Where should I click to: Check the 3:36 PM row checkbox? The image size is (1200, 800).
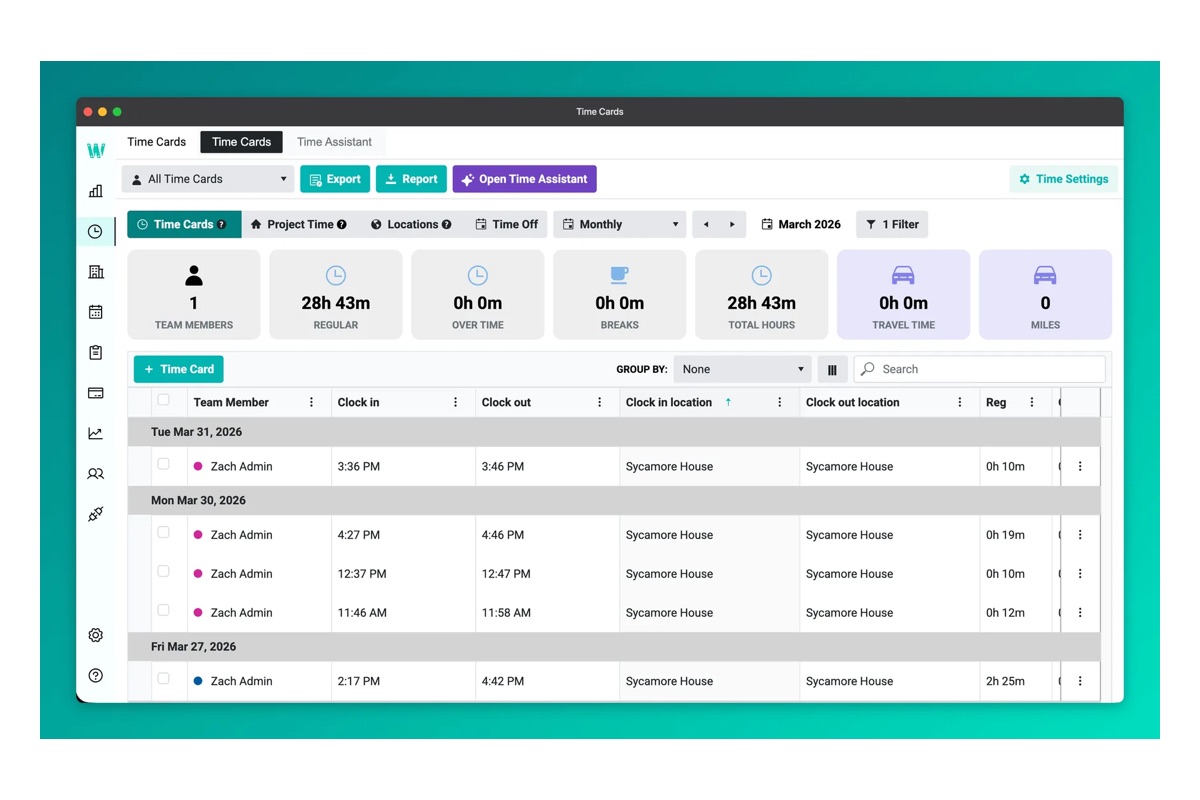pos(164,464)
